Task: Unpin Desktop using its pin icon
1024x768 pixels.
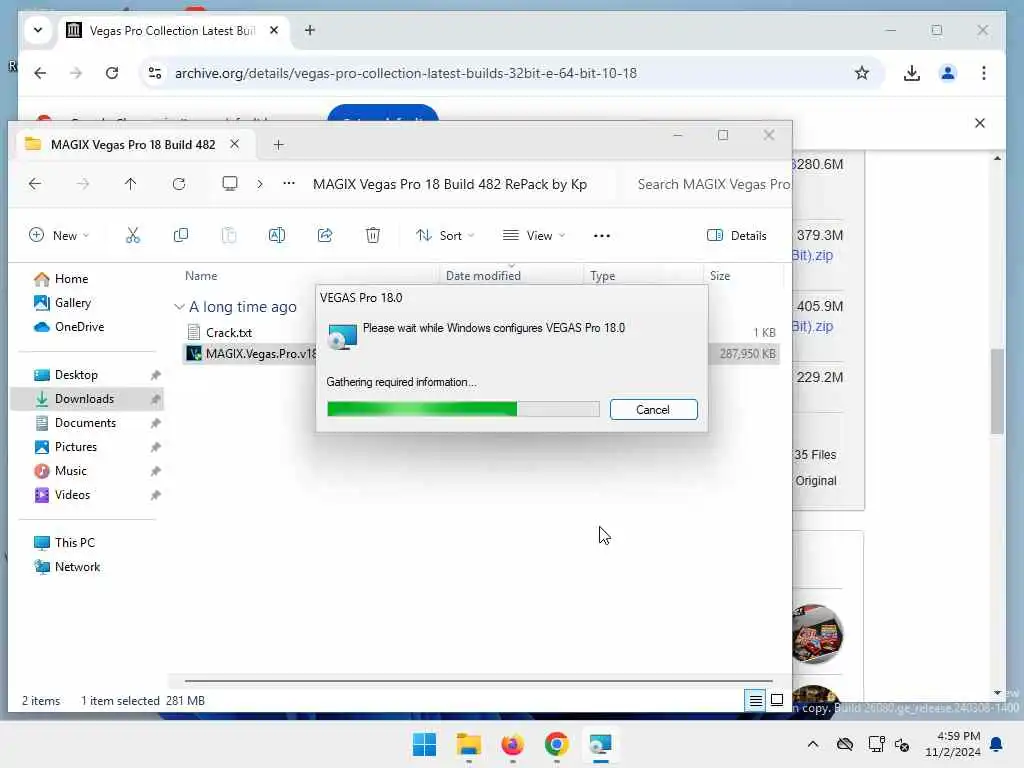Action: pos(155,375)
